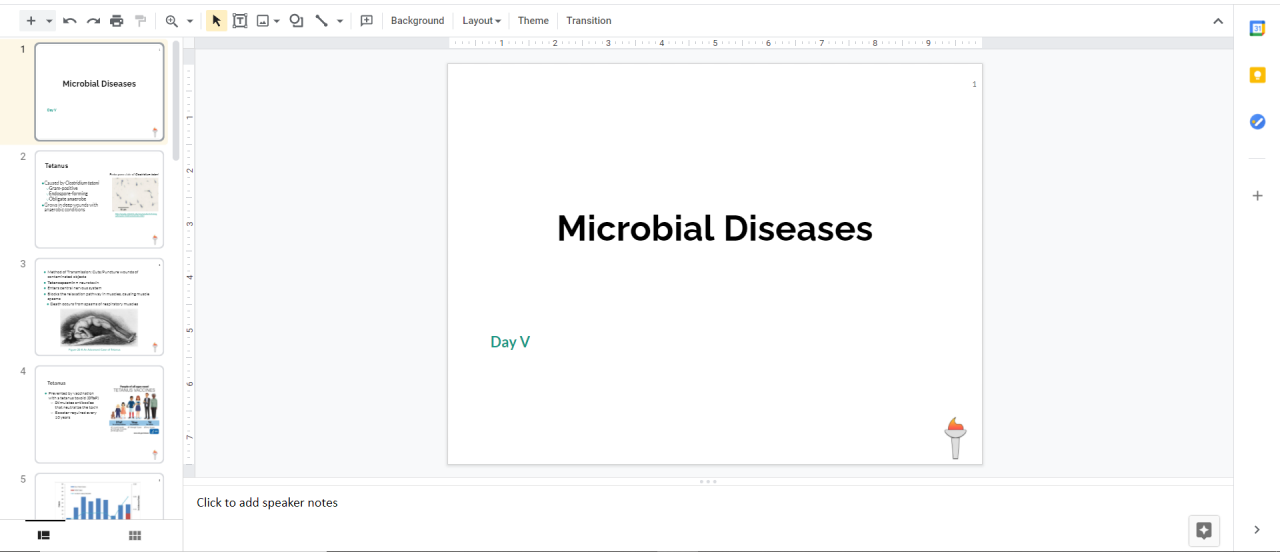Select the Paint format tool
1280x552 pixels.
coord(141,21)
